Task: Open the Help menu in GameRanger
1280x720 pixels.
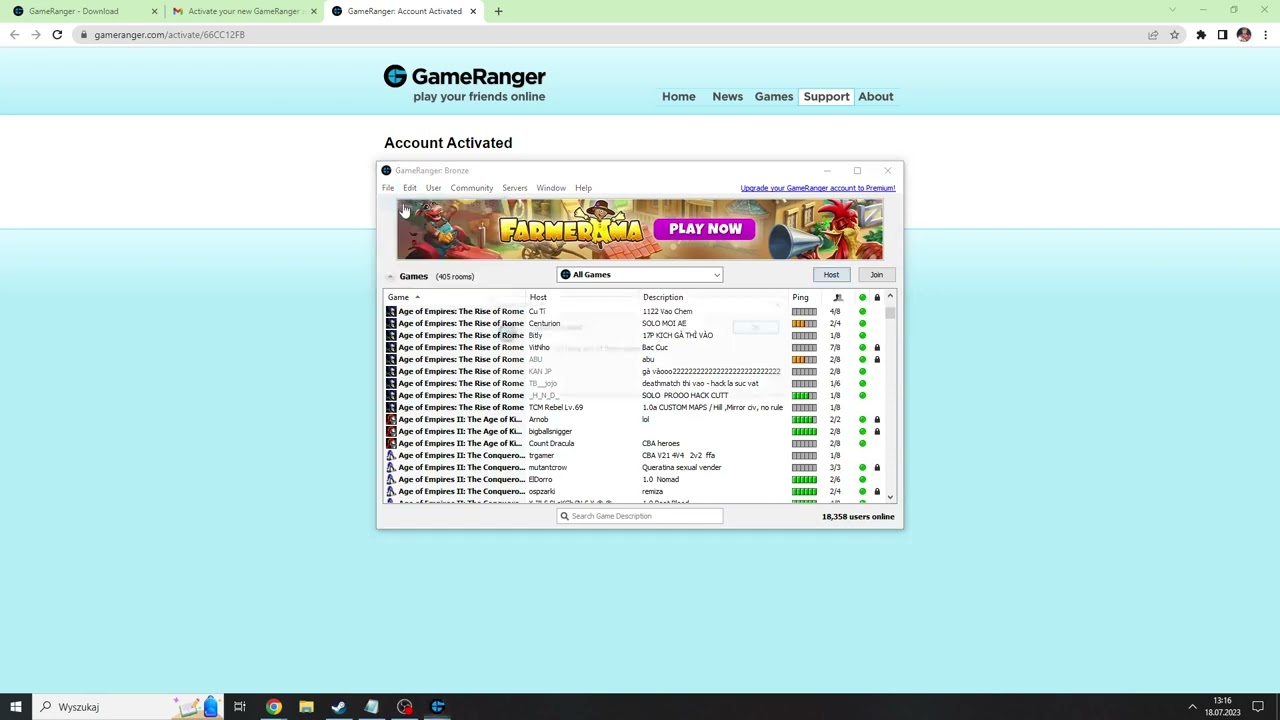Action: pyautogui.click(x=583, y=188)
